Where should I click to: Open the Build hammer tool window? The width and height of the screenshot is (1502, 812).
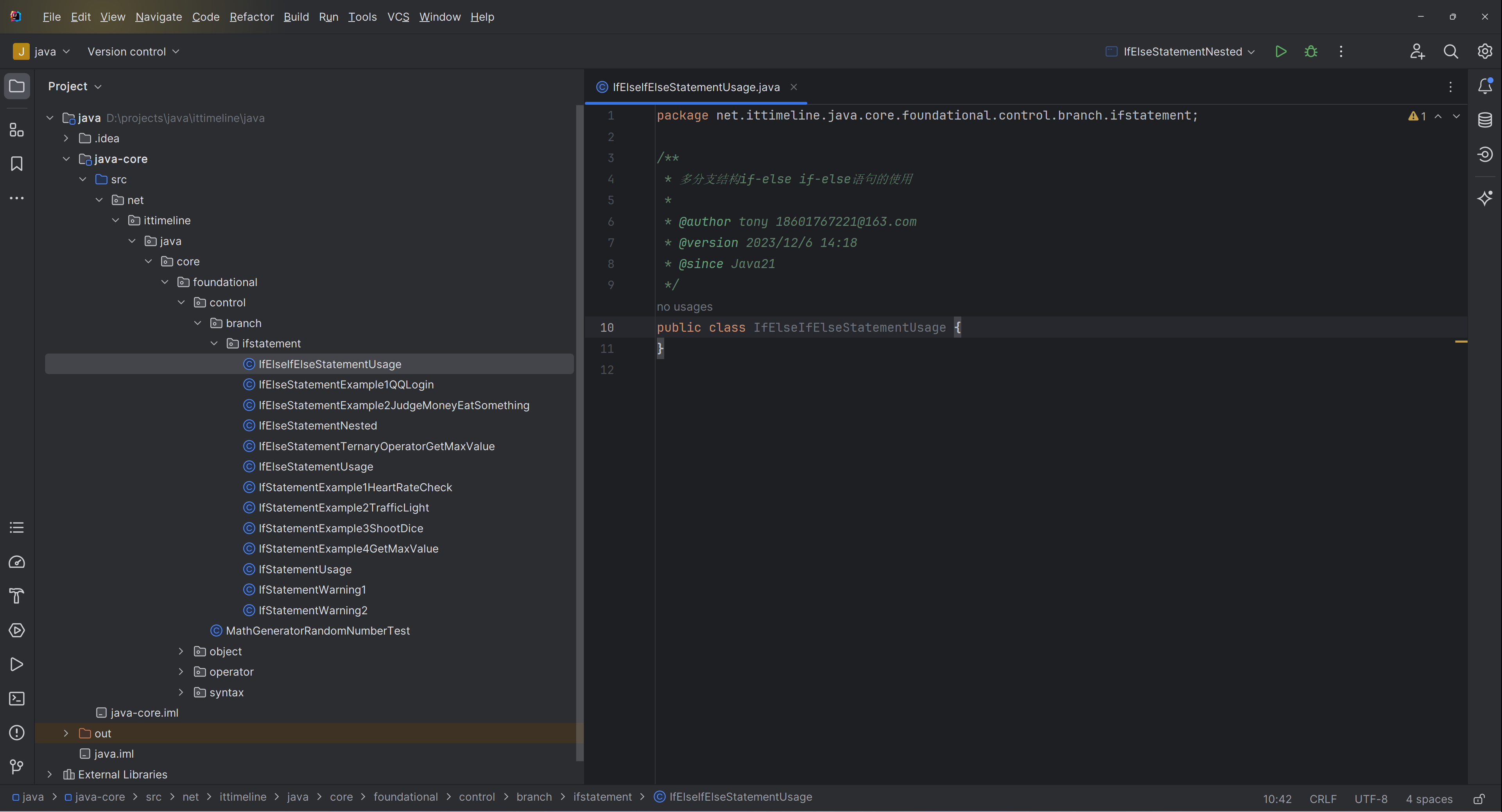pyautogui.click(x=17, y=596)
